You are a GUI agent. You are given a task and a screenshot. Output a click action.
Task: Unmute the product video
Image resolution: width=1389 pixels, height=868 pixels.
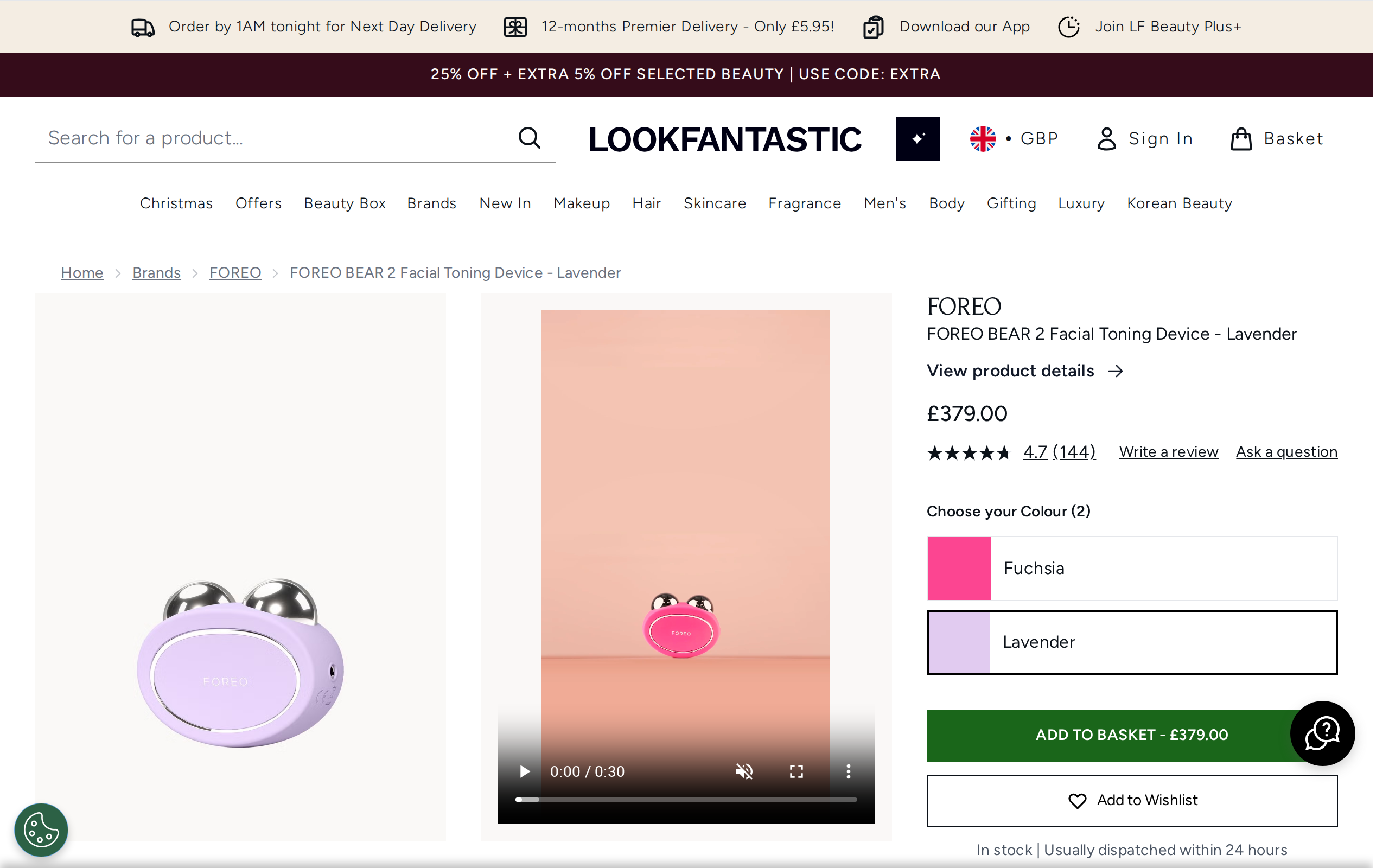744,771
